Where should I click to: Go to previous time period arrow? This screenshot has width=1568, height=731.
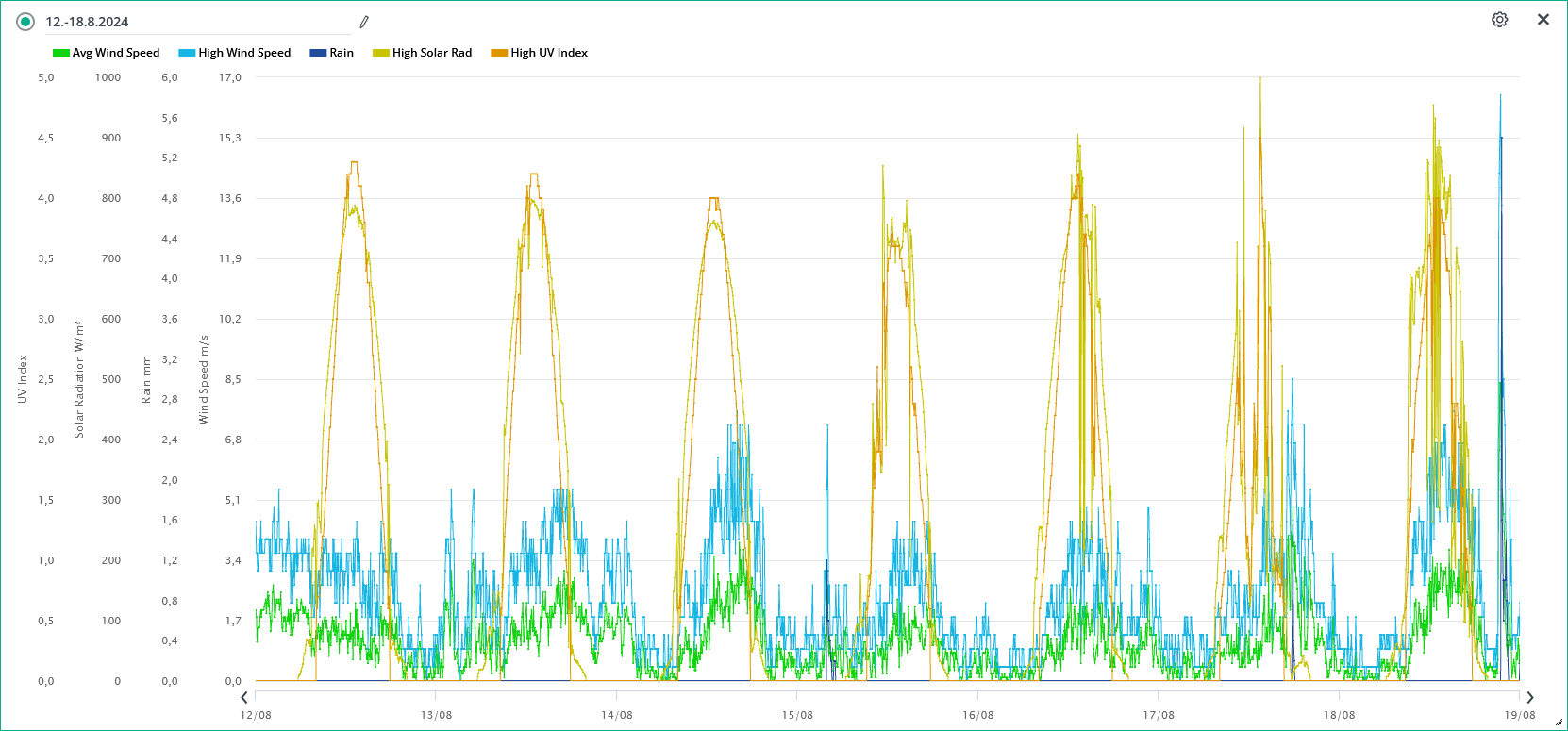tap(244, 698)
